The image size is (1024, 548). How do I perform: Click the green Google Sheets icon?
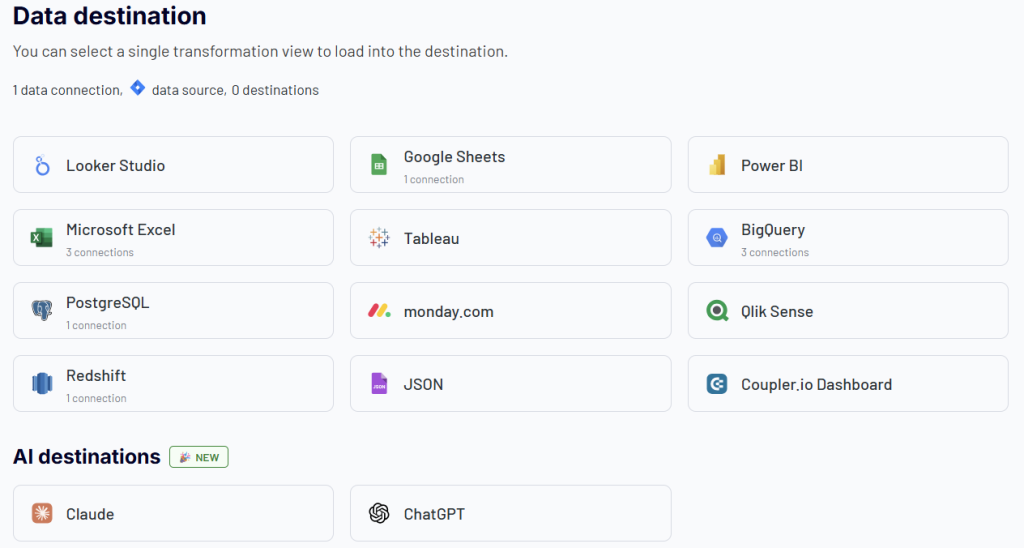[x=379, y=165]
